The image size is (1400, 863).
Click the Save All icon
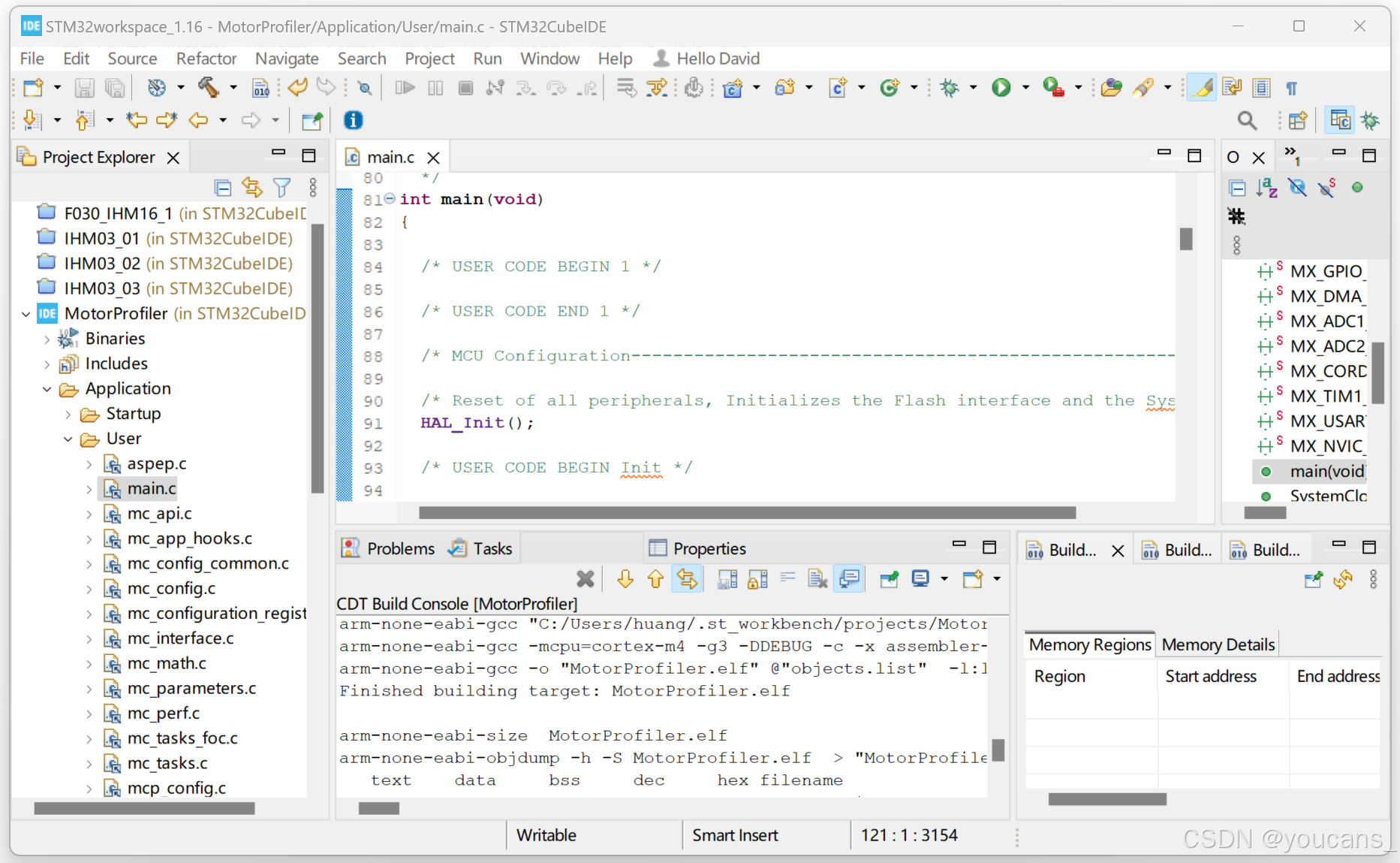(115, 88)
